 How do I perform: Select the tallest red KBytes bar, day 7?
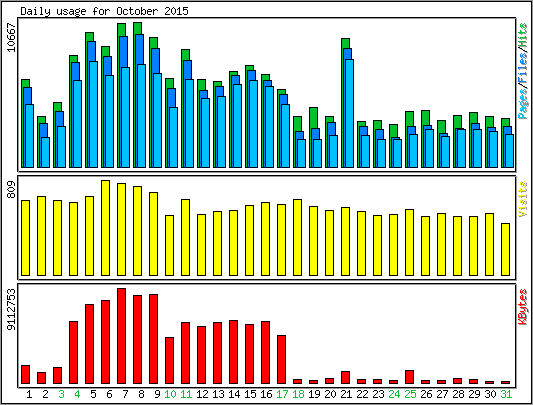click(121, 336)
